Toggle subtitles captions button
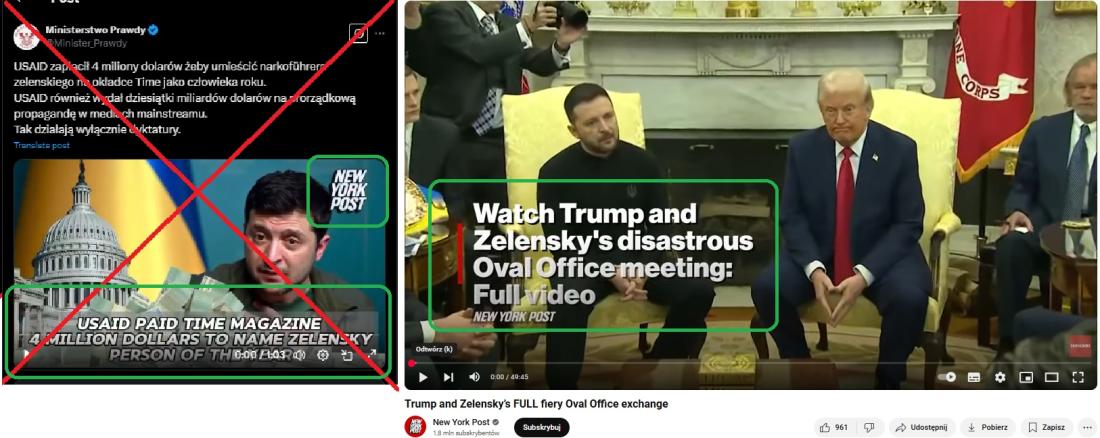This screenshot has height=438, width=1100. click(x=974, y=377)
